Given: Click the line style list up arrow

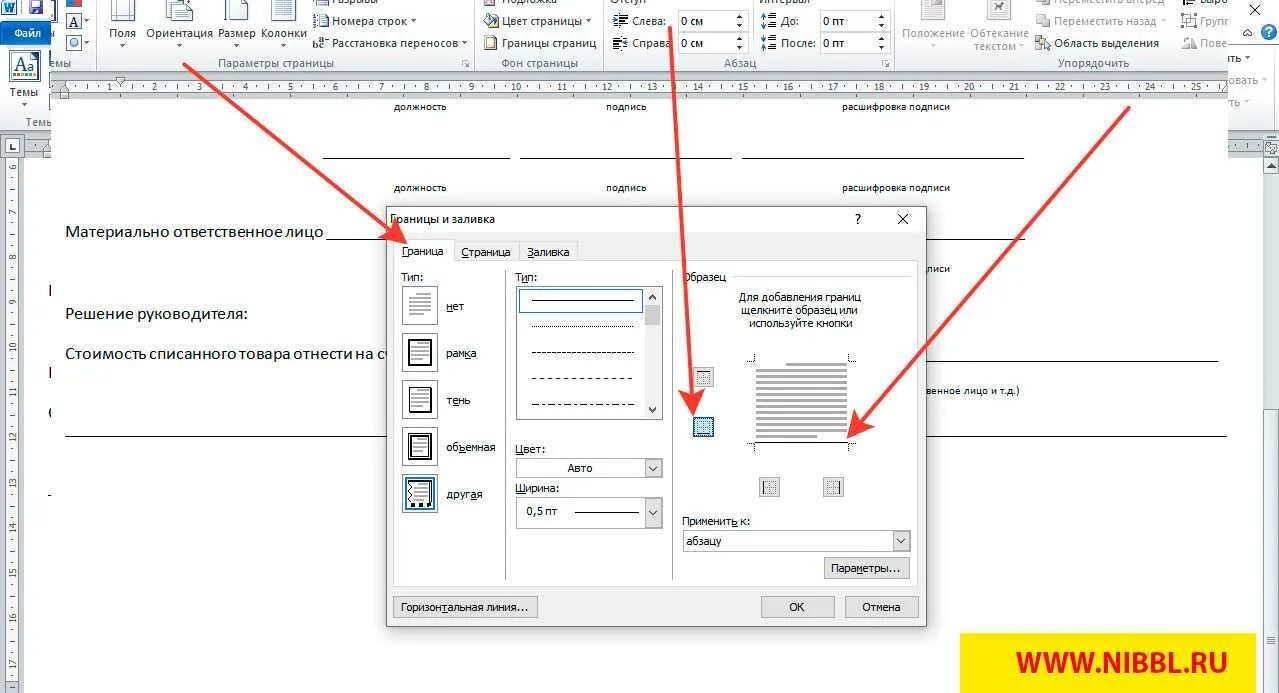Looking at the screenshot, I should click(x=653, y=296).
